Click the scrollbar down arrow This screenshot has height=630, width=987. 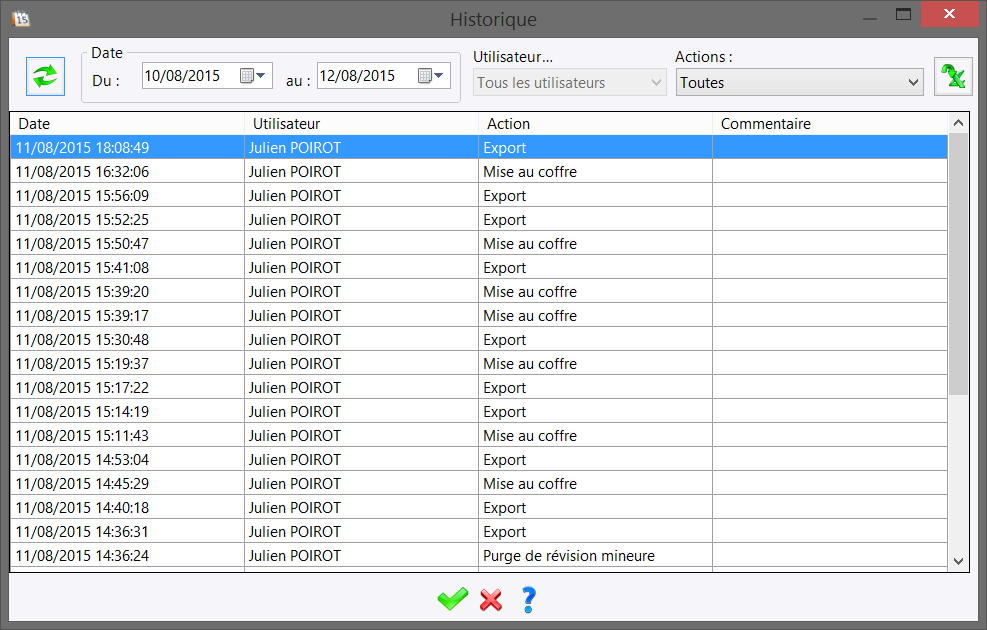(958, 561)
